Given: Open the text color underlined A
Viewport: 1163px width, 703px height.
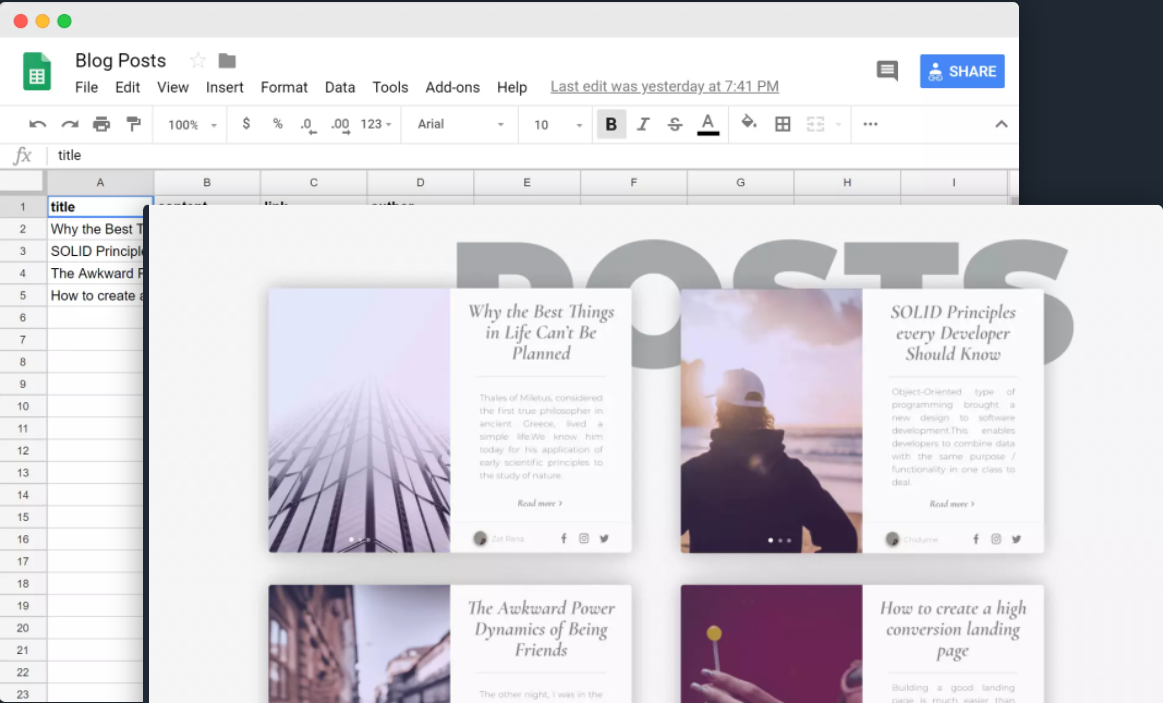Looking at the screenshot, I should 708,123.
